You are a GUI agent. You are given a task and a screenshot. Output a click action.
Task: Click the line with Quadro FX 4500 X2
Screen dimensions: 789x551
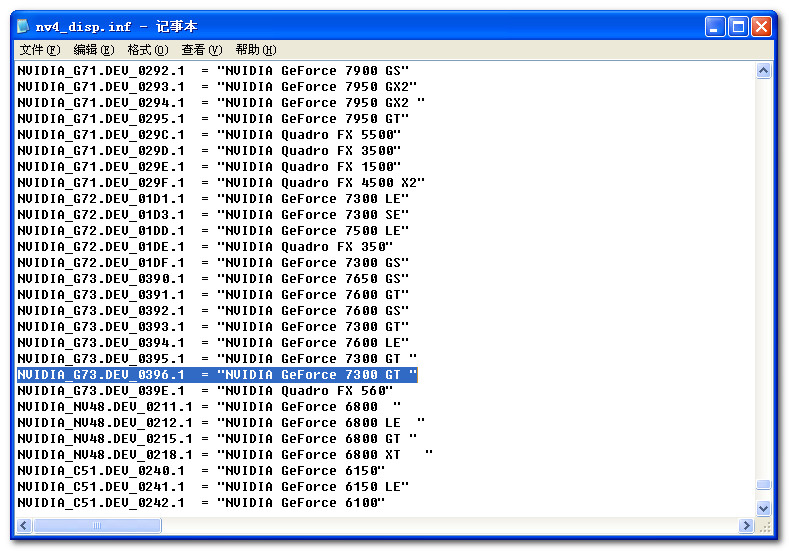221,183
